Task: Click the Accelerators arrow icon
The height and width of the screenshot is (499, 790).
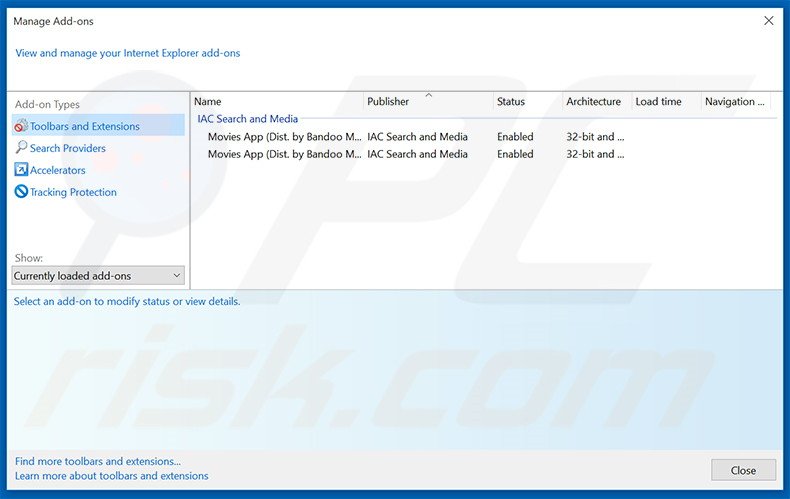Action: point(21,170)
